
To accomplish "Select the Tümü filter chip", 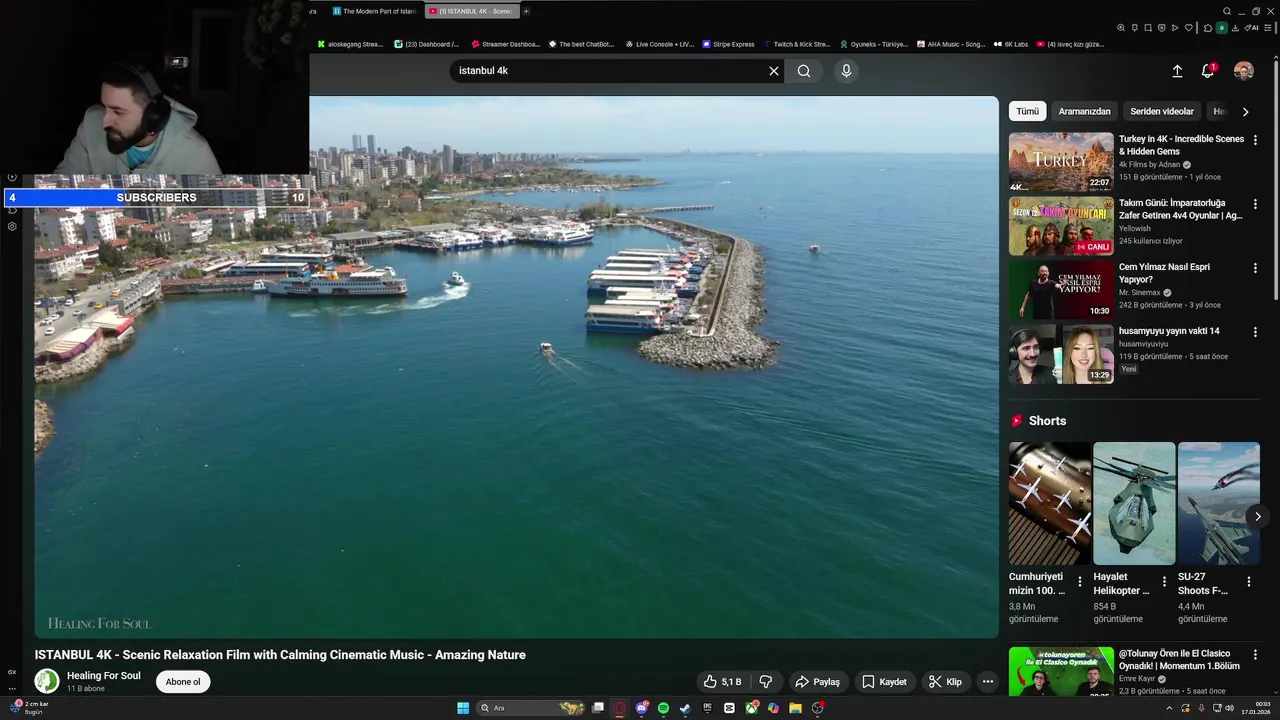I will tap(1028, 112).
